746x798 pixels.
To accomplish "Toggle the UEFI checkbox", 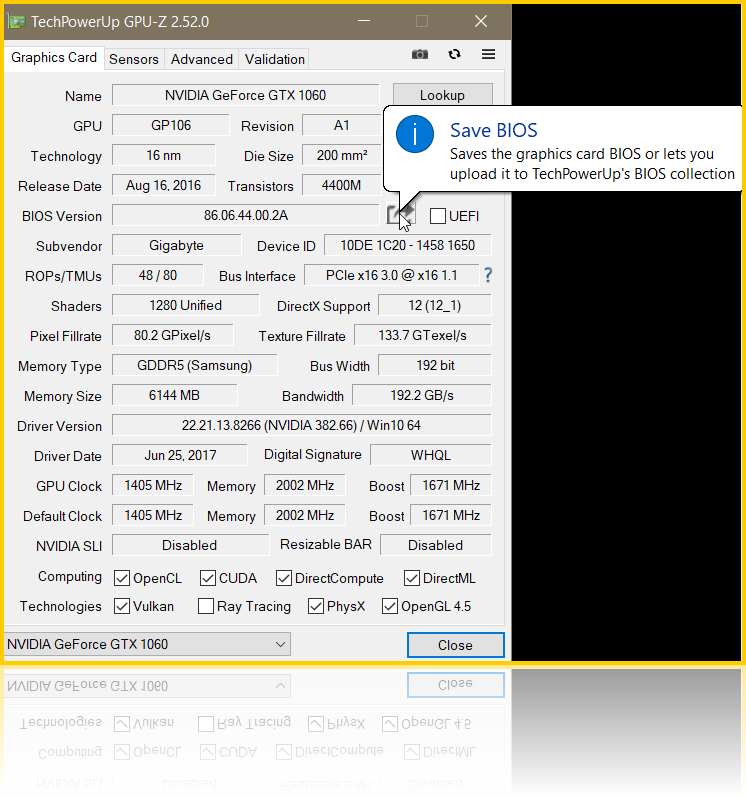I will (x=438, y=216).
